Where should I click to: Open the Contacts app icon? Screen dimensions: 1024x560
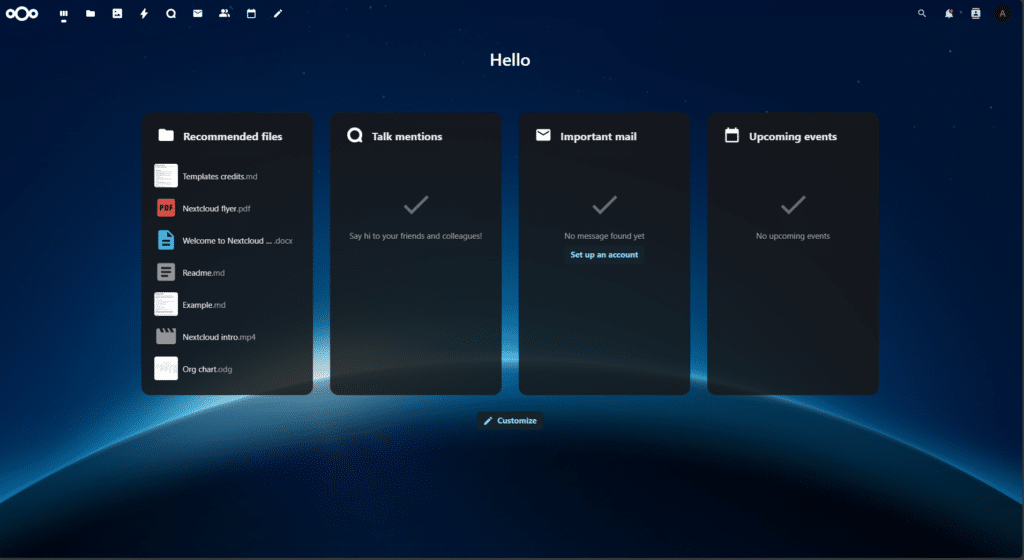(224, 13)
